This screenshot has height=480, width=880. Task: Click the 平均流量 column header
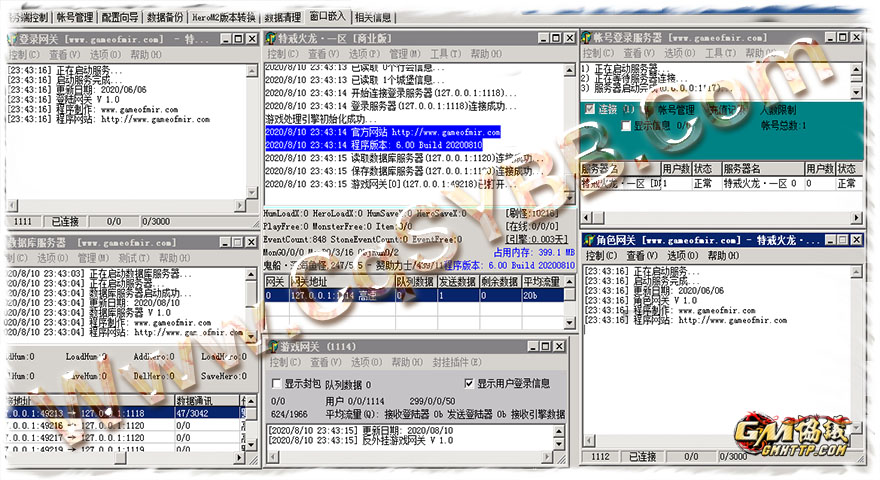pyautogui.click(x=542, y=281)
